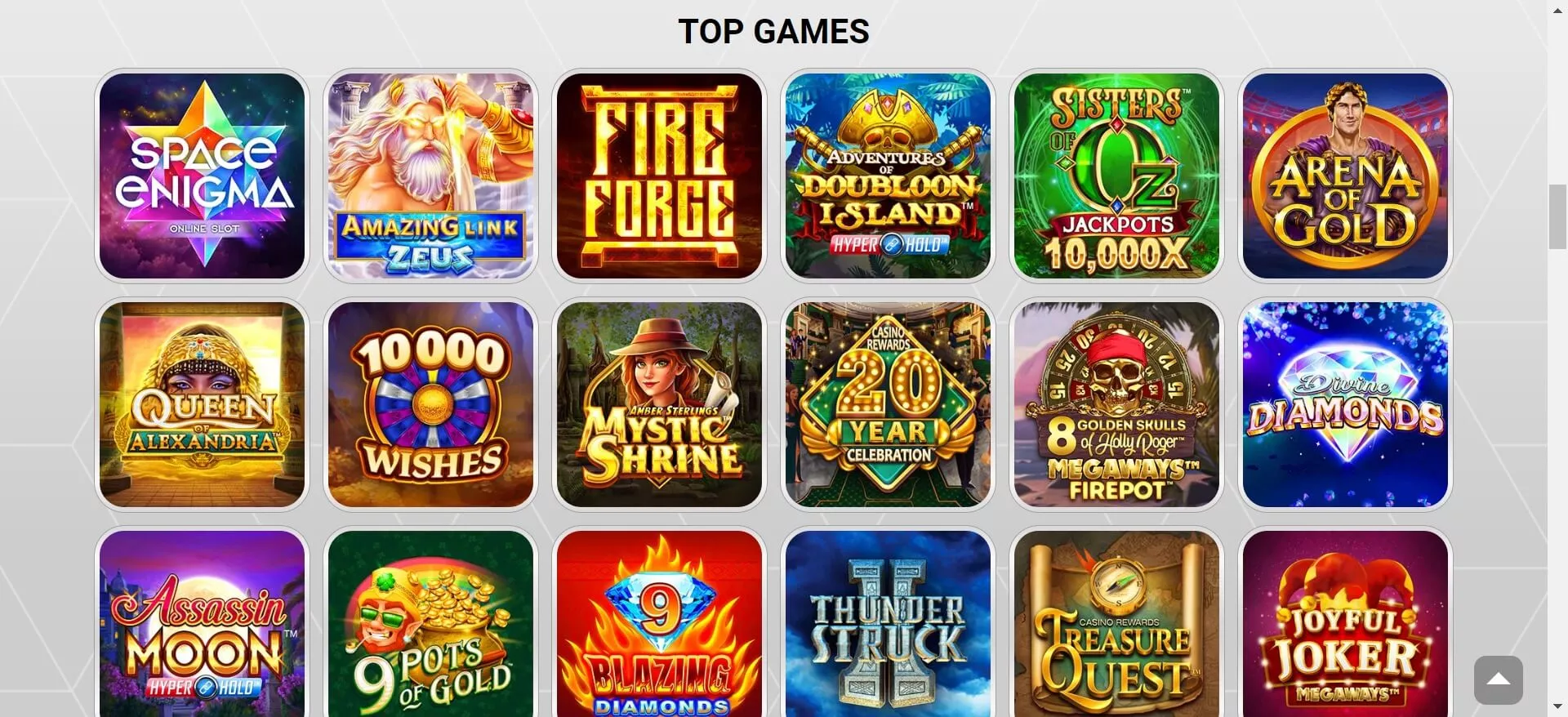Select Amber Sterling's Mystic Shrine
The width and height of the screenshot is (1568, 717).
tap(659, 404)
